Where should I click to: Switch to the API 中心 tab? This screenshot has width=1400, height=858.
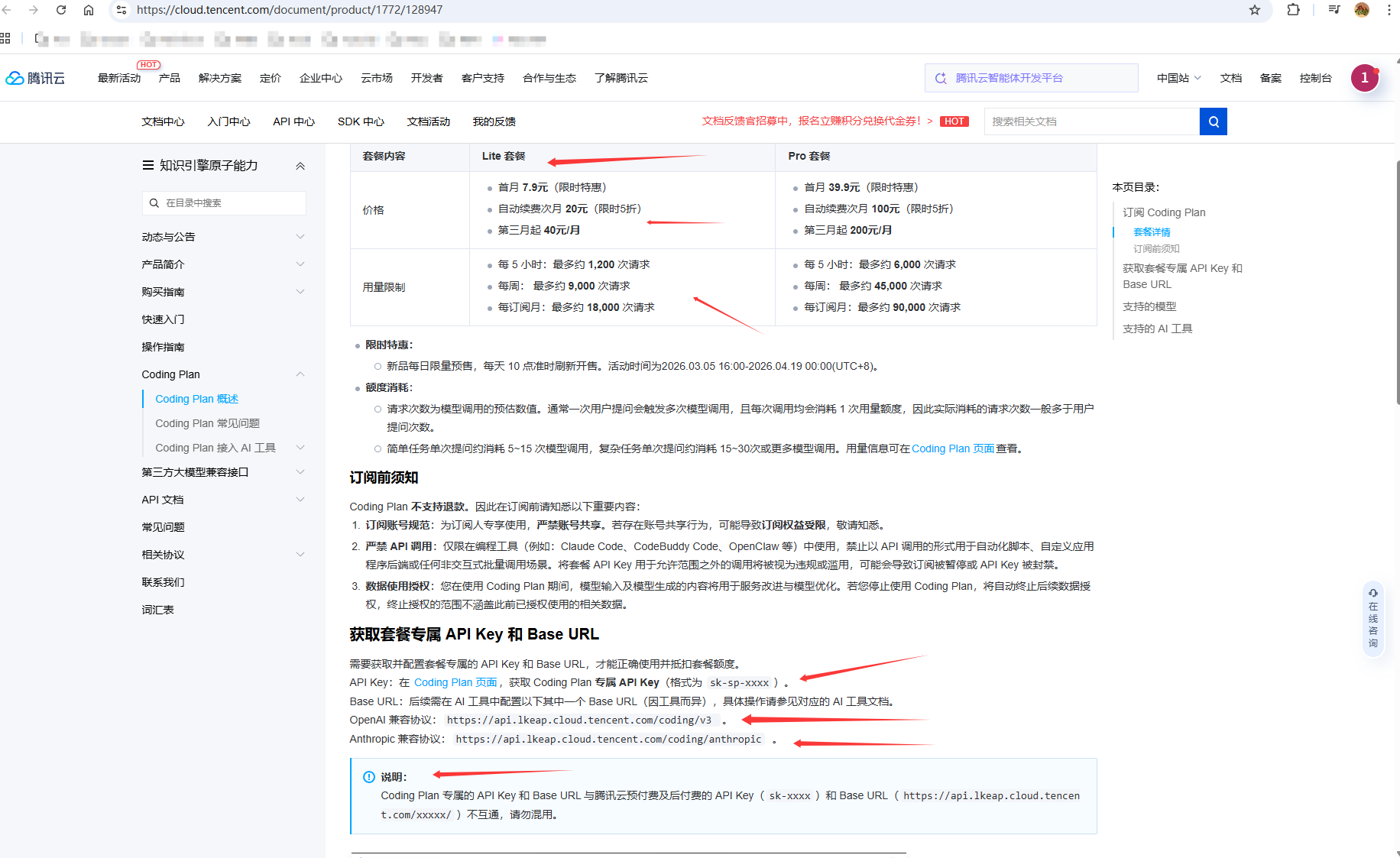pos(293,121)
